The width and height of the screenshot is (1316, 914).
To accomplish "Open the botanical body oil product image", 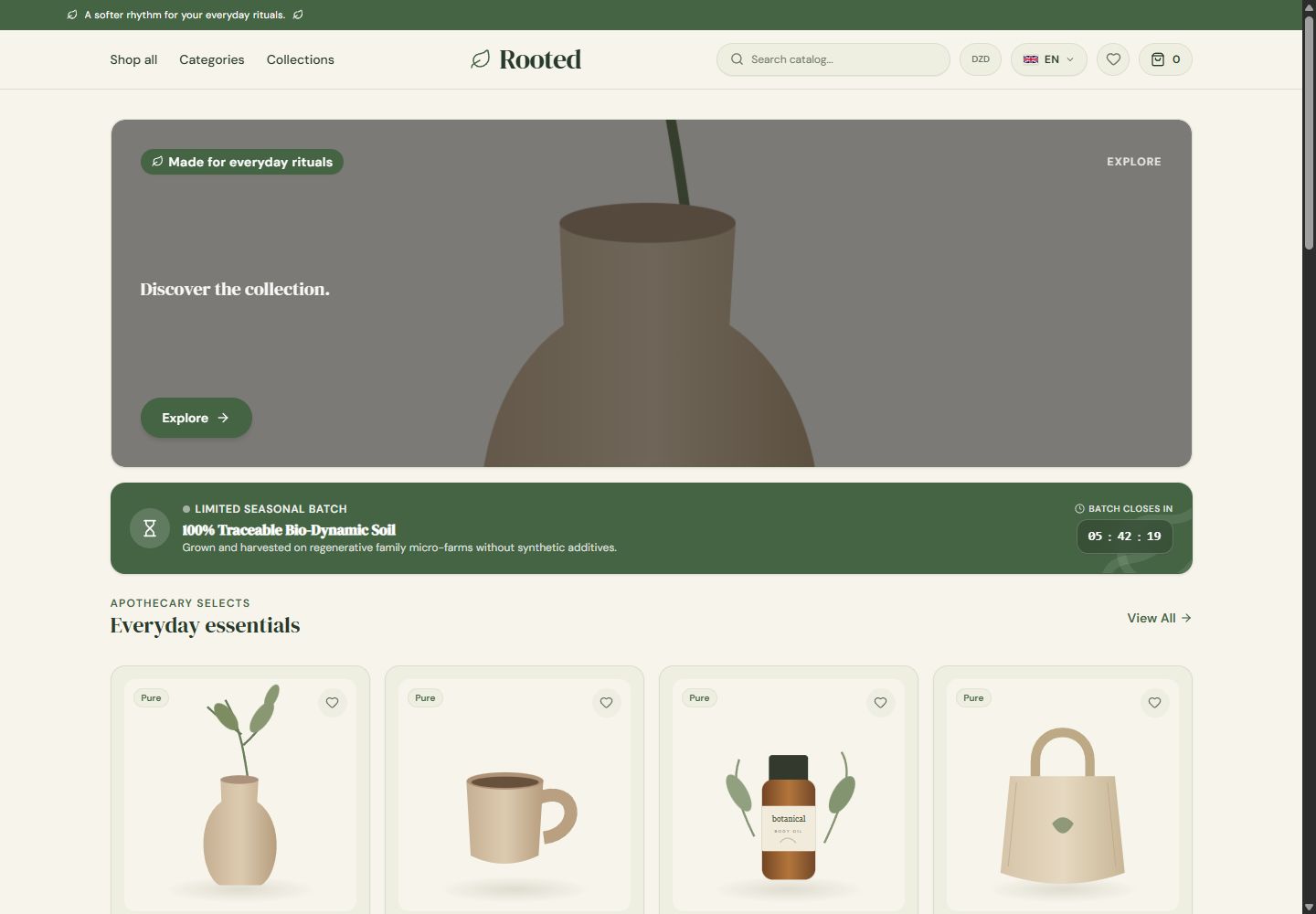I will click(x=789, y=795).
